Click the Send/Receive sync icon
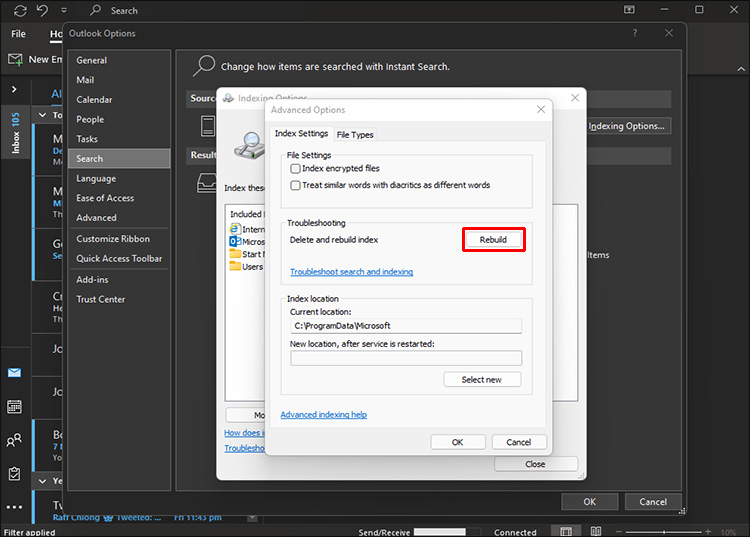Viewport: 750px width, 537px height. 20,10
